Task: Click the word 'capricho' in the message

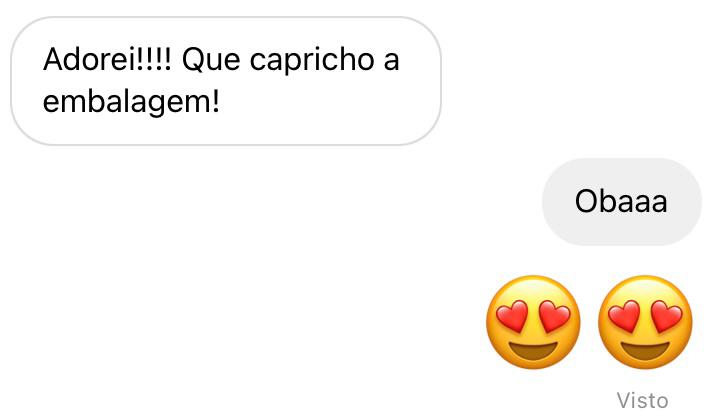Action: pyautogui.click(x=312, y=61)
